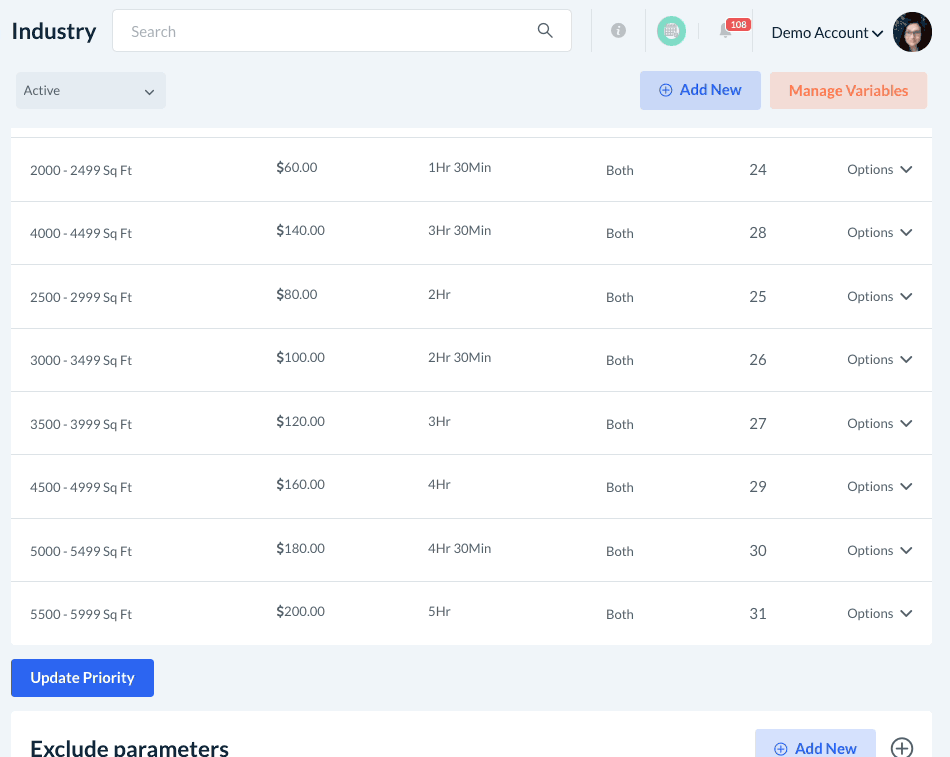This screenshot has width=950, height=757.
Task: Click the circled plus icon beside Exclude parameters
Action: click(x=902, y=748)
